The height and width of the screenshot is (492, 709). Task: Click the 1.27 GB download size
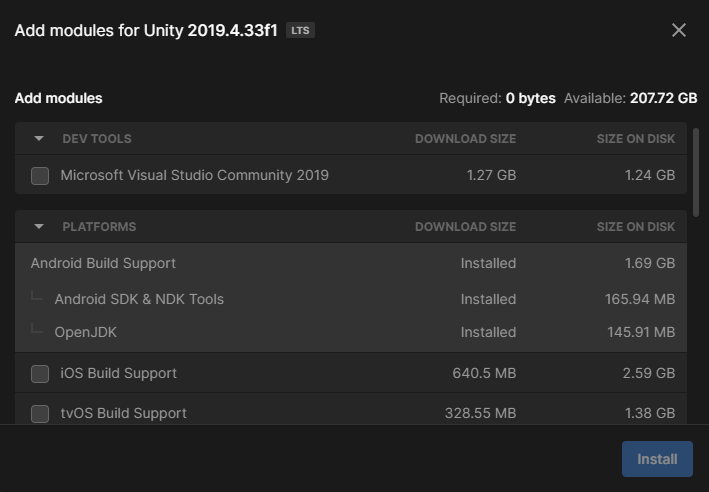491,175
